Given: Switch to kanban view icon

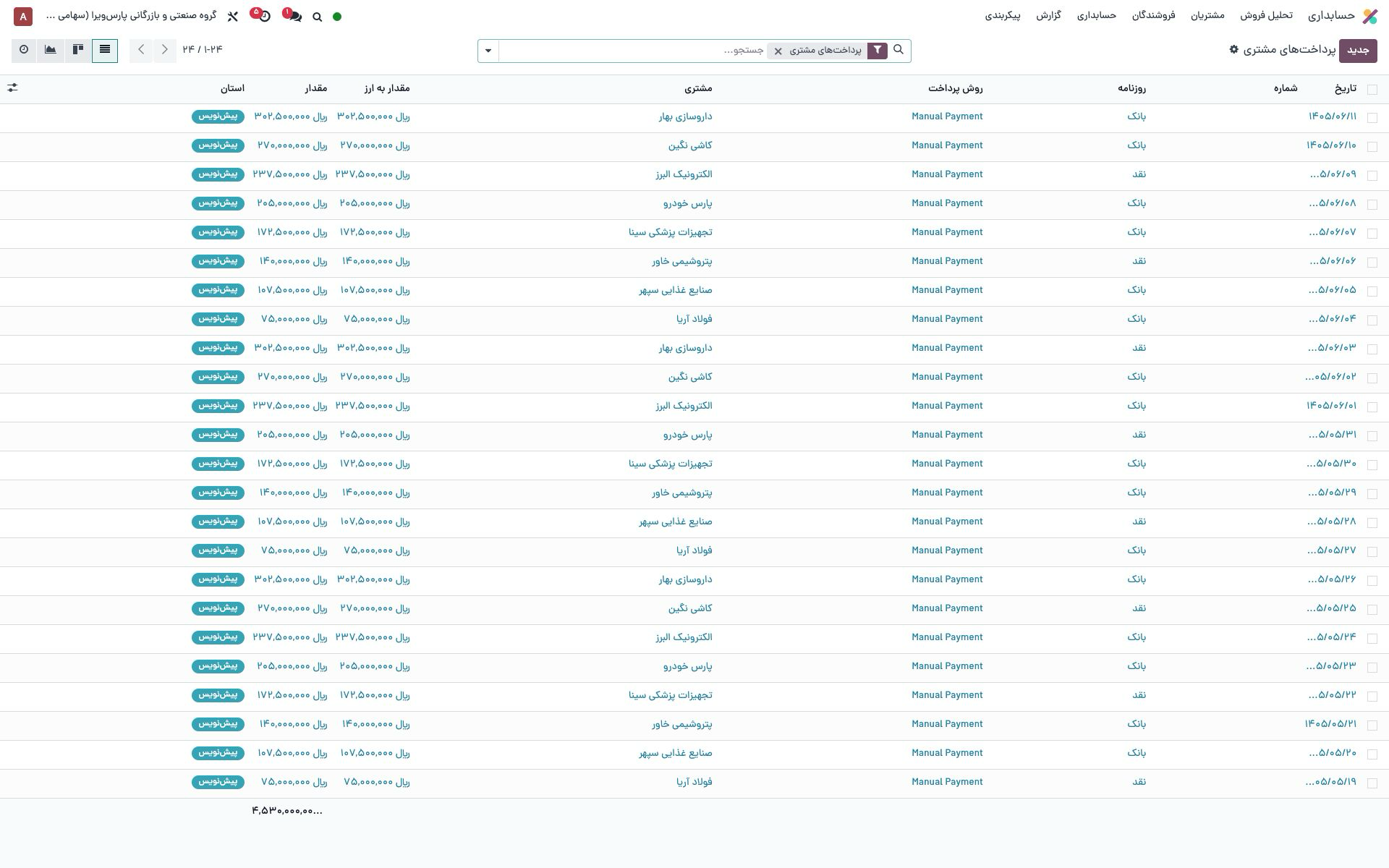Looking at the screenshot, I should 78,50.
